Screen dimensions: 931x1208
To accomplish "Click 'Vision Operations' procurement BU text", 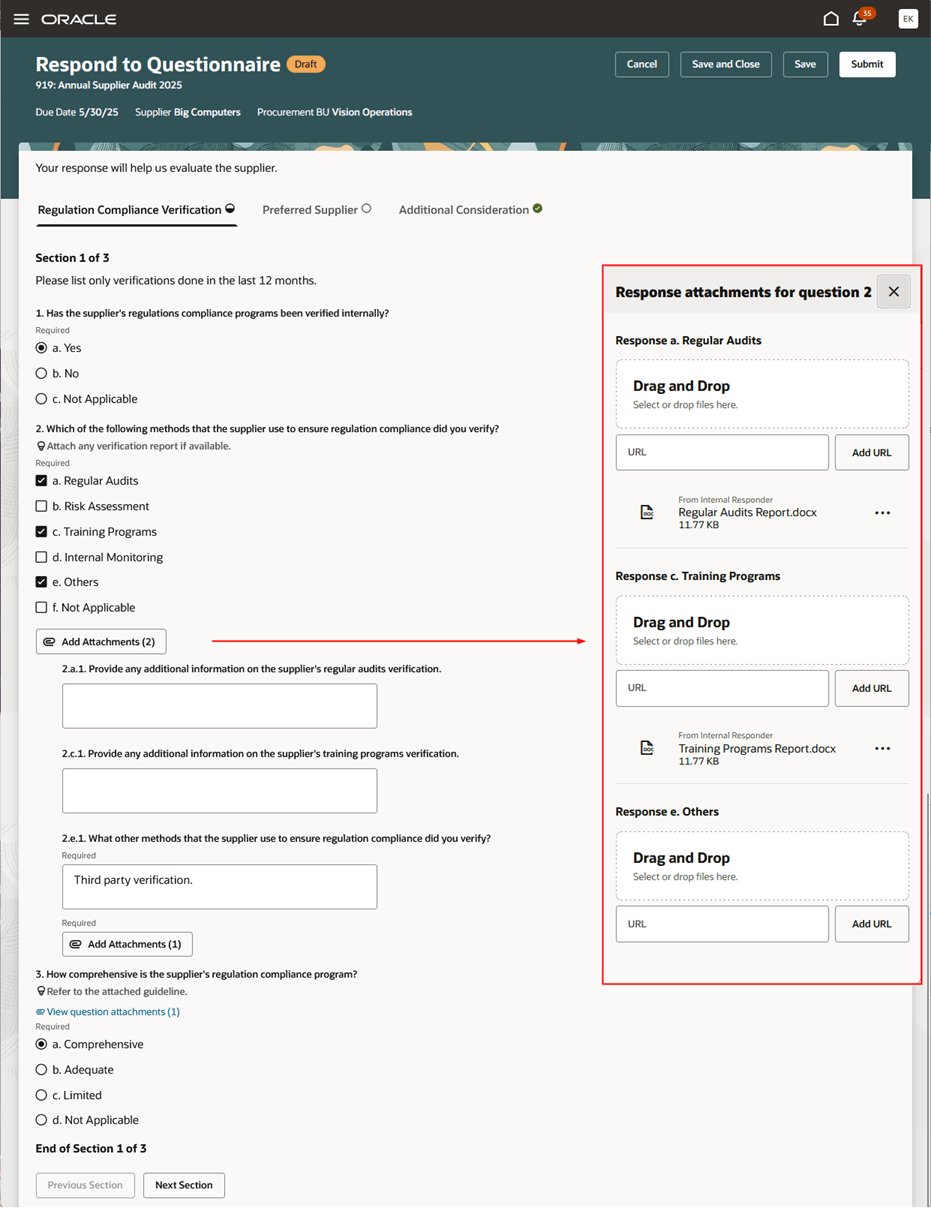I will click(372, 112).
